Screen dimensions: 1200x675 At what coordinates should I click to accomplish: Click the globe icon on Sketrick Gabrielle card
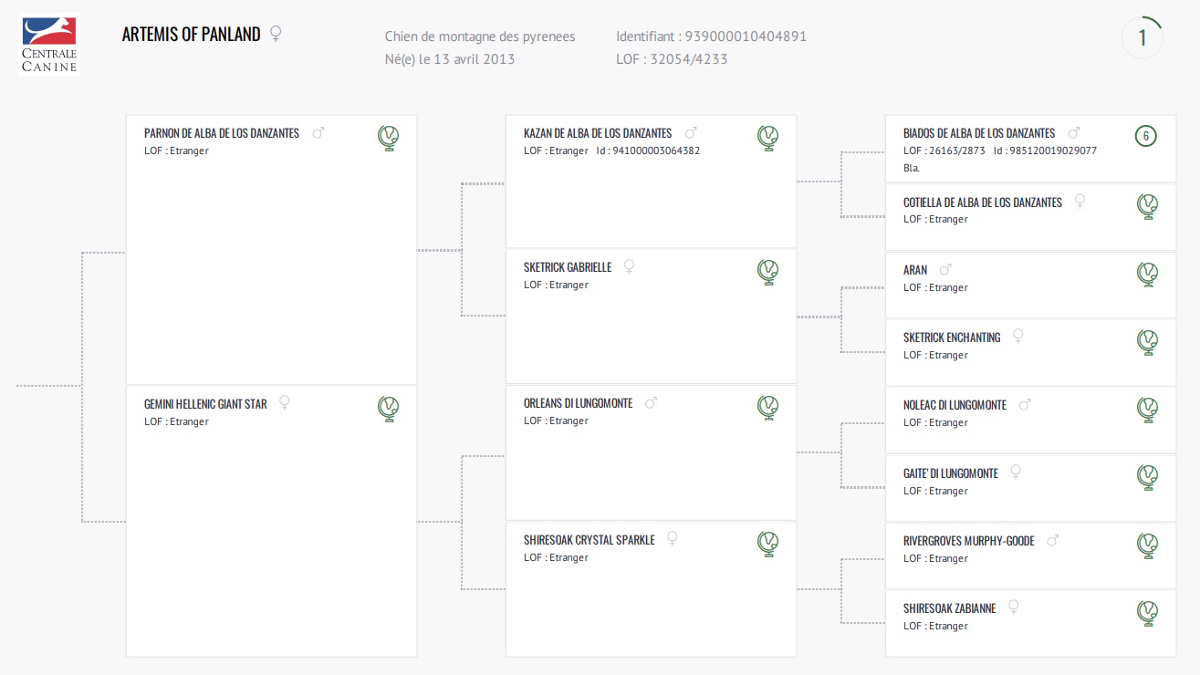coord(768,272)
